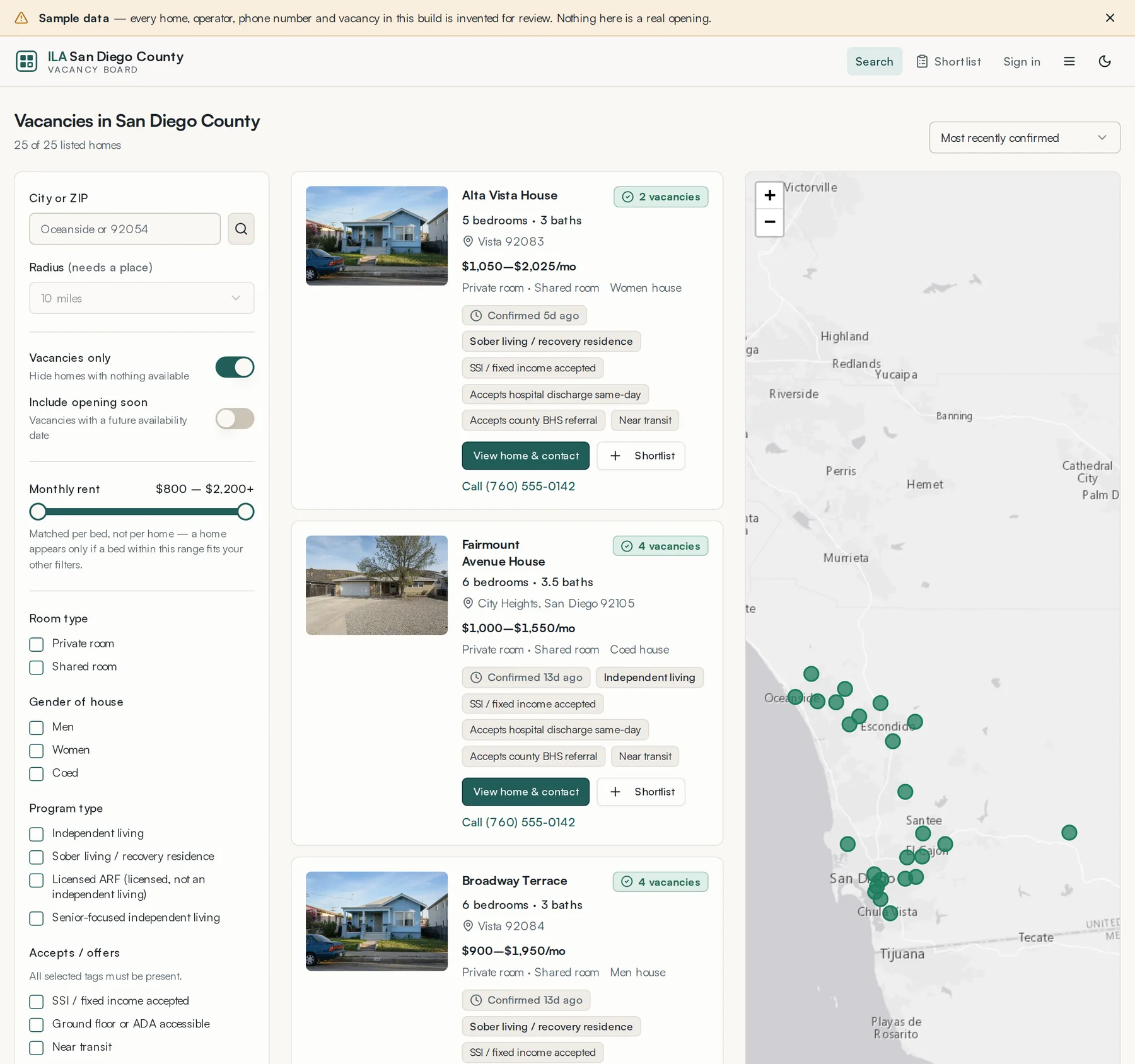Click the maximum monthly rent slider handle
The width and height of the screenshot is (1135, 1064).
click(x=246, y=511)
